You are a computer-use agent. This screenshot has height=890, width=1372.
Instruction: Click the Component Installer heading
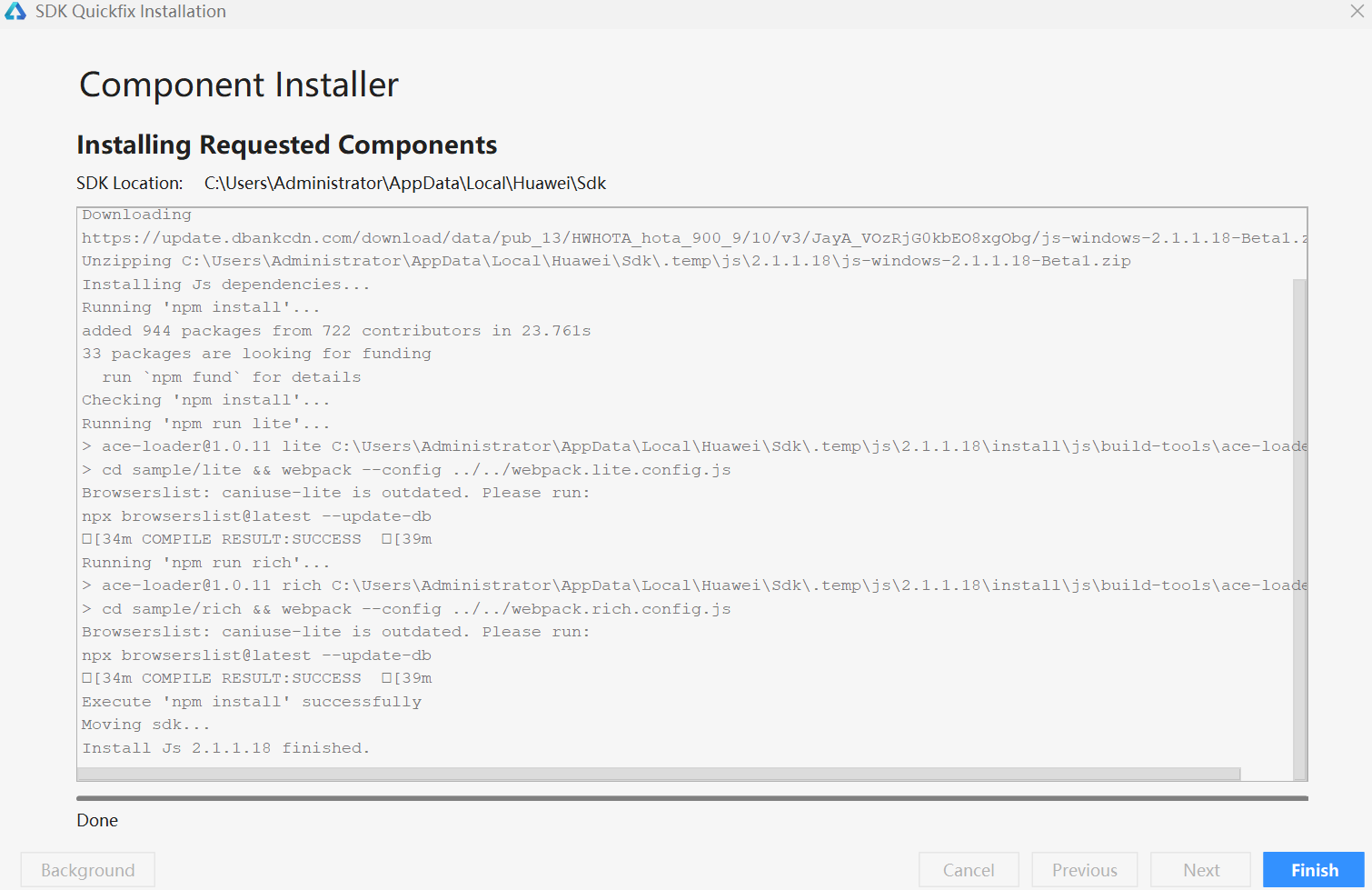pos(238,84)
